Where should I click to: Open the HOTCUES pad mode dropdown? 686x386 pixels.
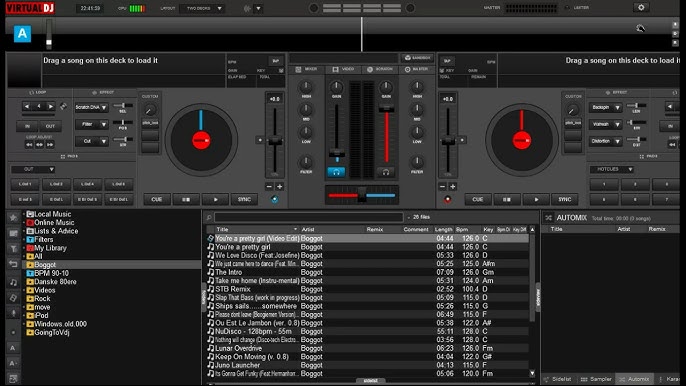pyautogui.click(x=612, y=169)
